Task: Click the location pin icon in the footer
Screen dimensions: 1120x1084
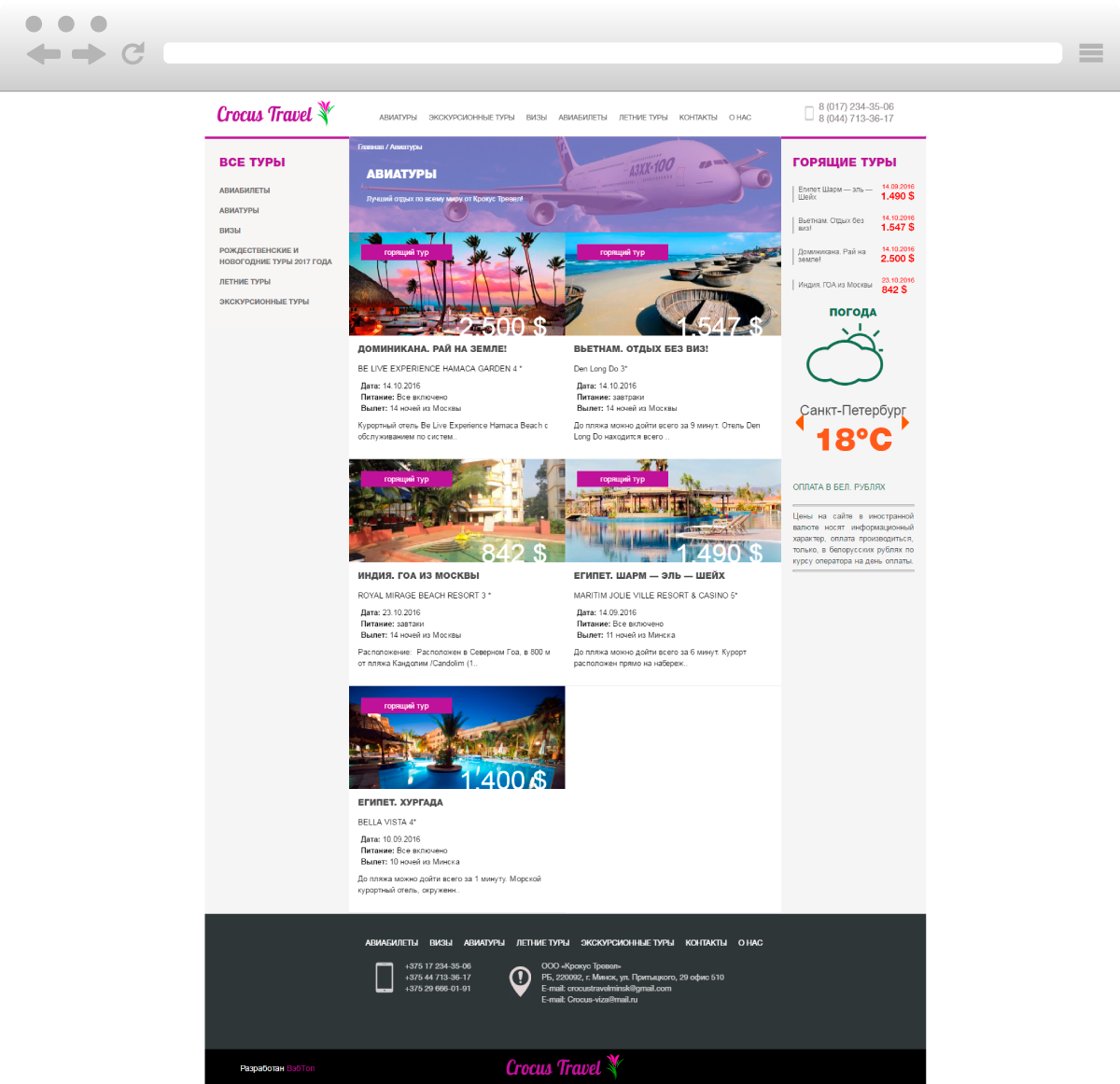Action: tap(520, 980)
